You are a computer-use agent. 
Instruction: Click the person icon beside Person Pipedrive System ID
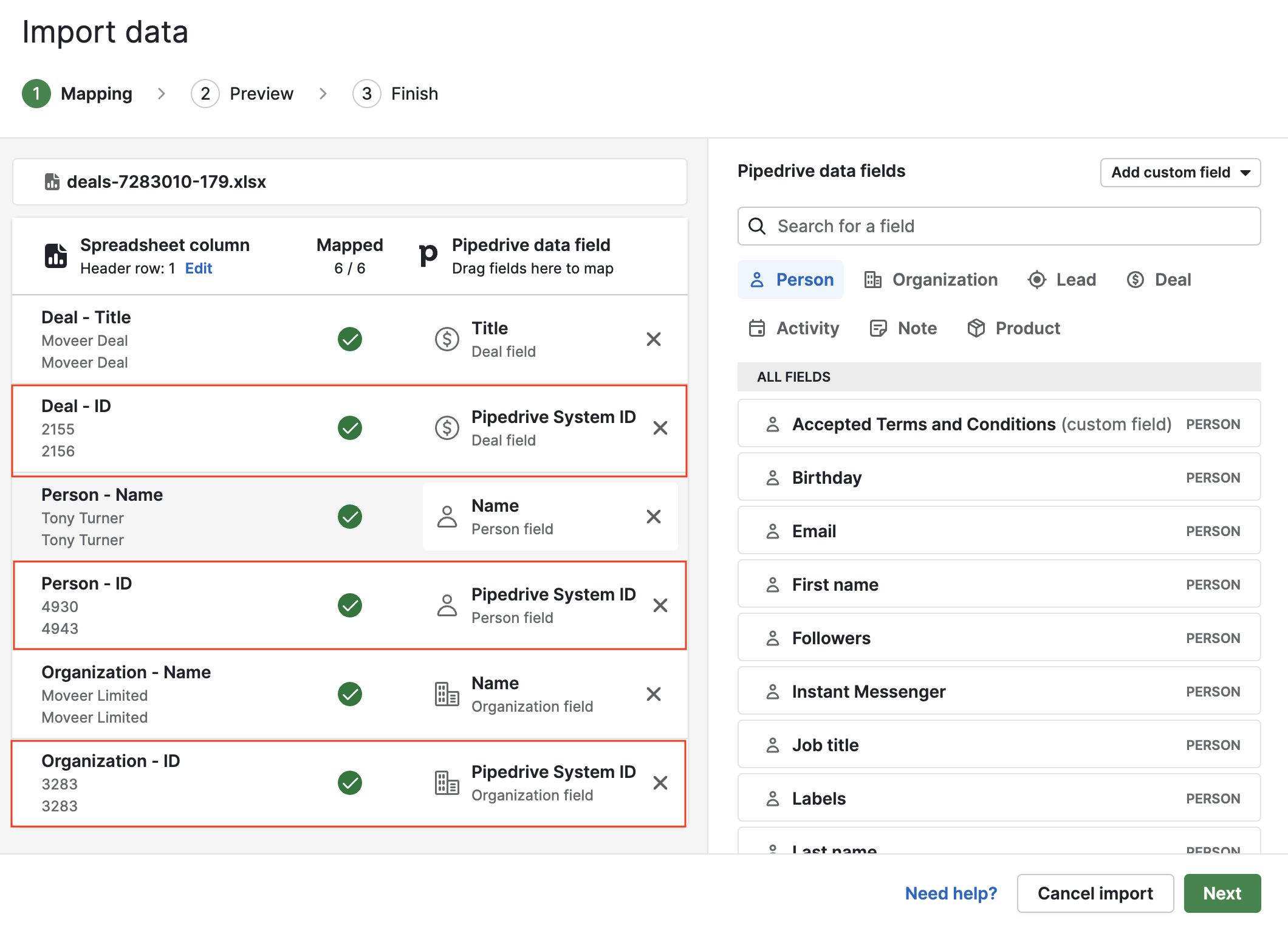(x=447, y=605)
